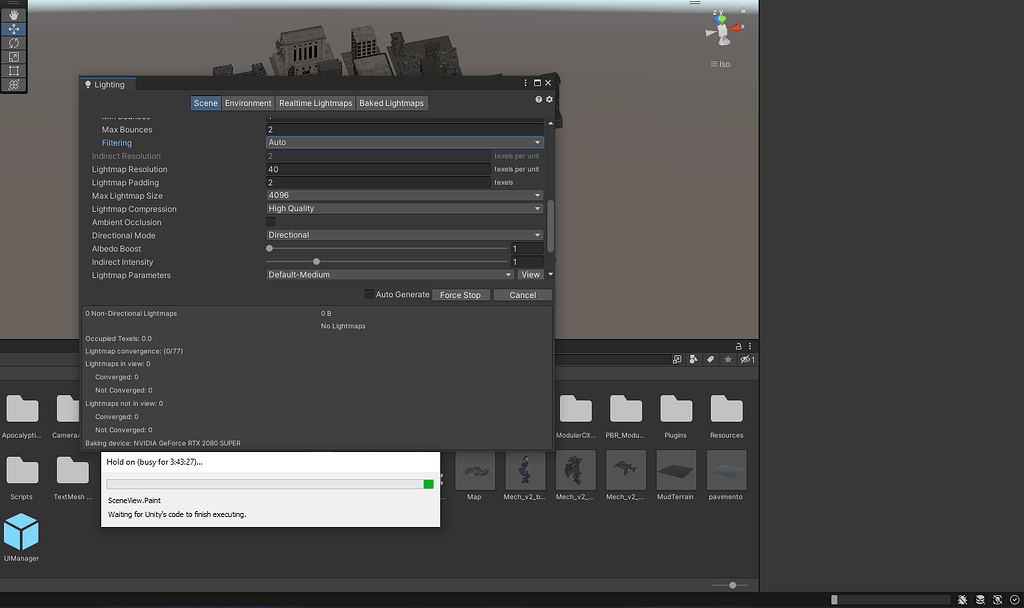Select the Rotate tool
Viewport: 1024px width, 608px height.
(14, 43)
